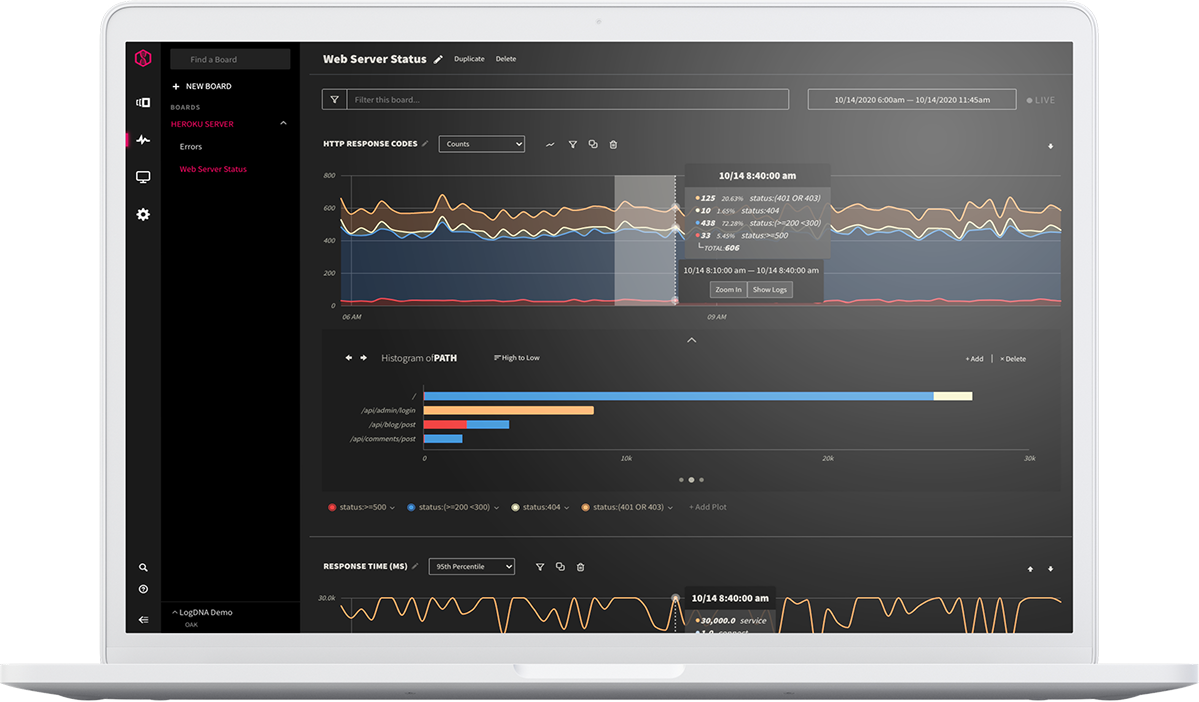The height and width of the screenshot is (702, 1199).
Task: Open the 95th Percentile dropdown
Action: 471,566
